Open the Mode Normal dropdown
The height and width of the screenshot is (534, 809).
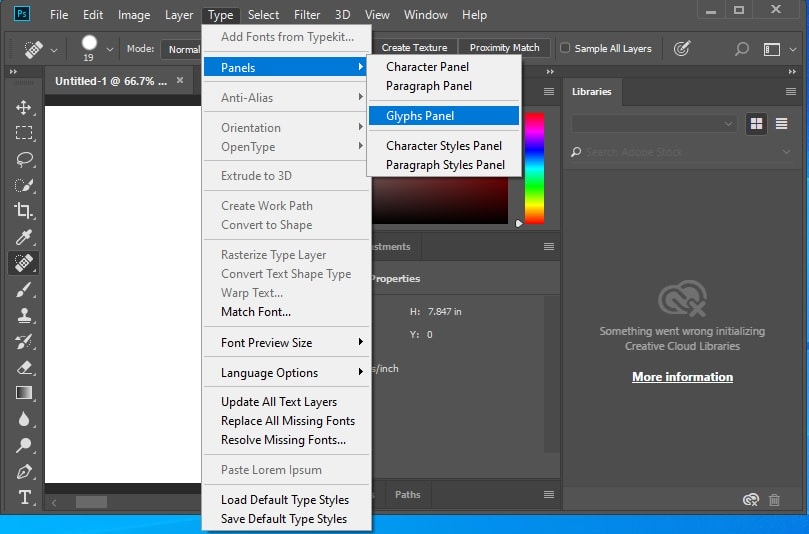click(x=182, y=50)
